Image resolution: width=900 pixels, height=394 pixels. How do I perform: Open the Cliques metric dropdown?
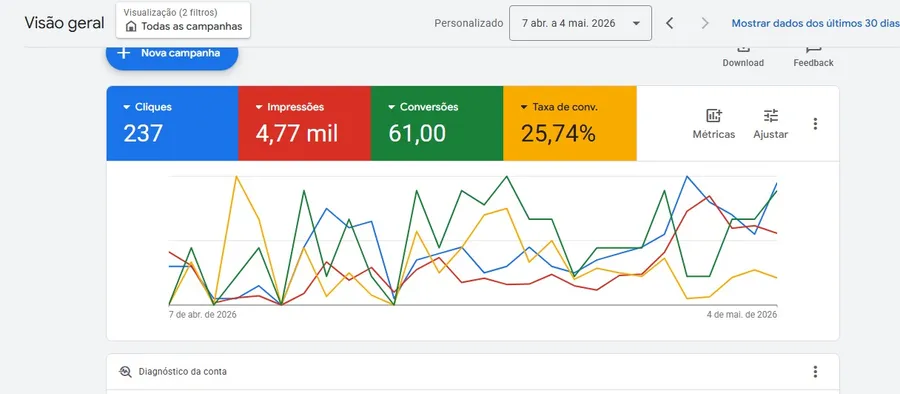[147, 107]
